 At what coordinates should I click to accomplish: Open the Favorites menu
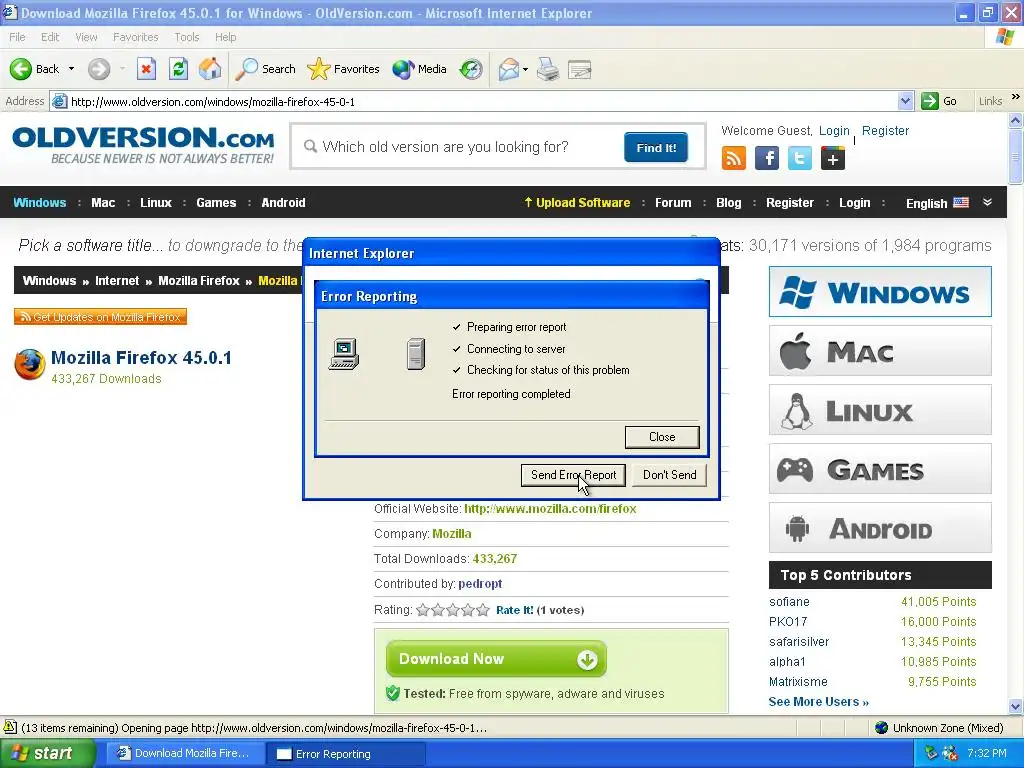135,37
